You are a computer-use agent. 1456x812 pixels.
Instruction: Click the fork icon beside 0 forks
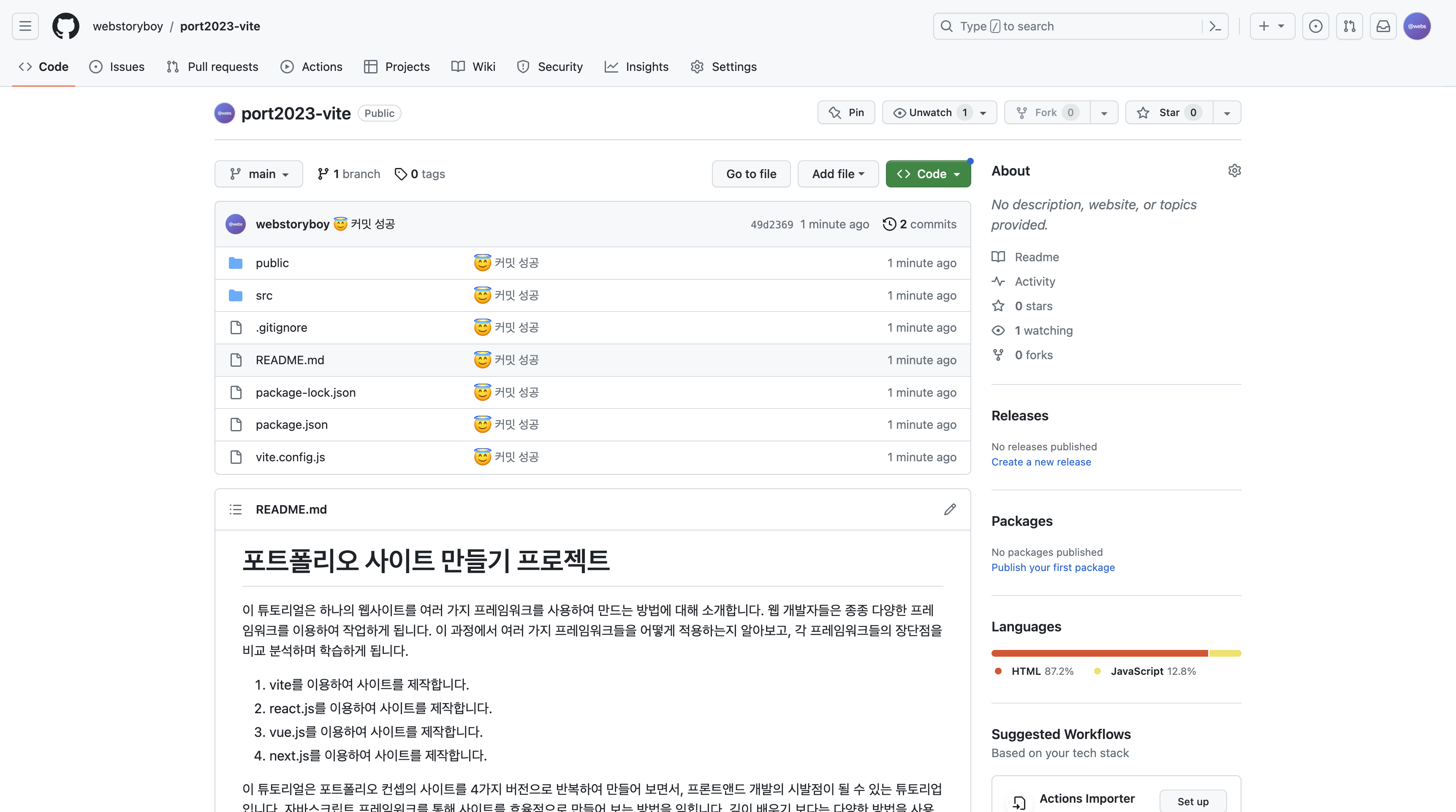998,355
